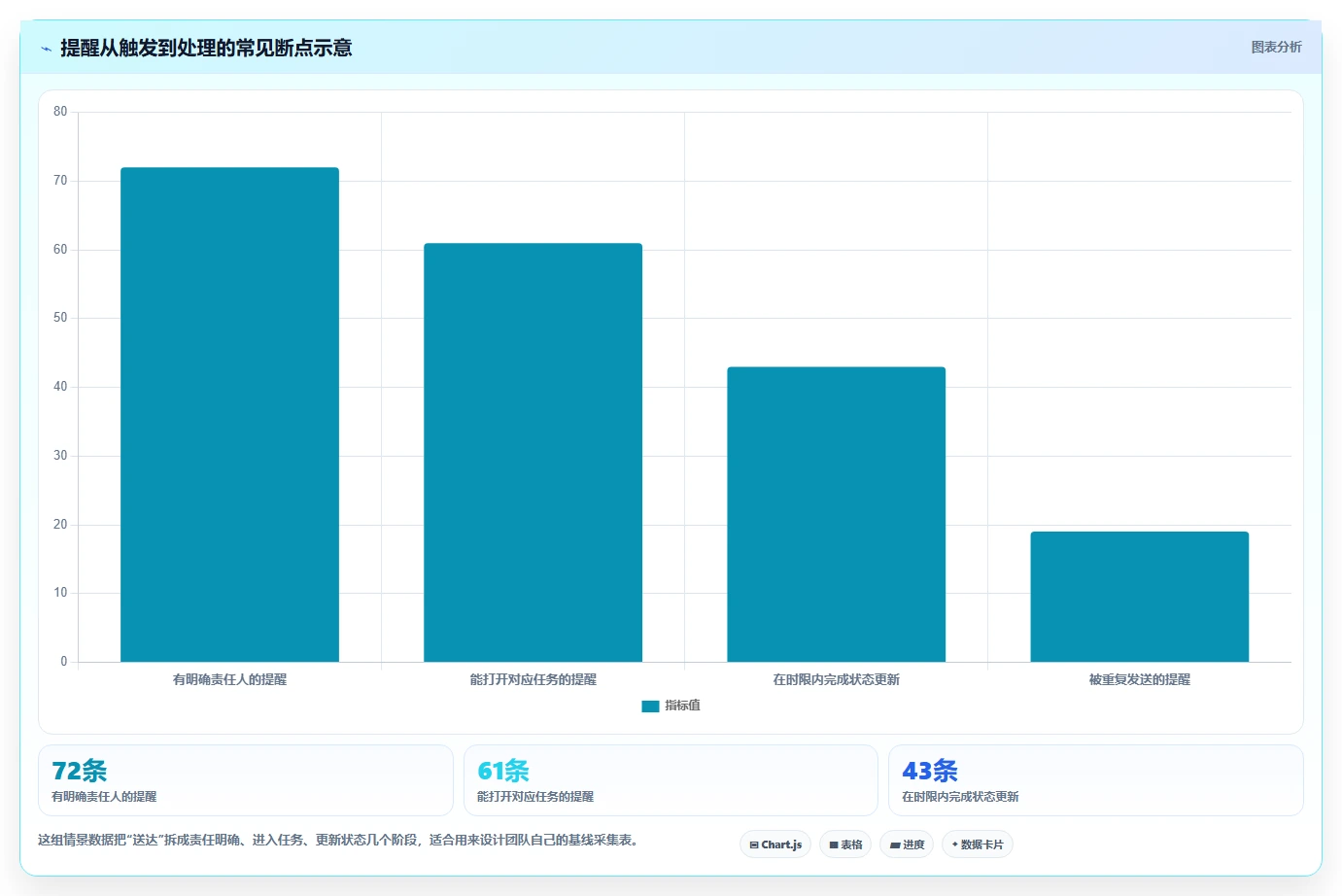Click the 数据卡片 tag chip
1342x896 pixels.
978,844
